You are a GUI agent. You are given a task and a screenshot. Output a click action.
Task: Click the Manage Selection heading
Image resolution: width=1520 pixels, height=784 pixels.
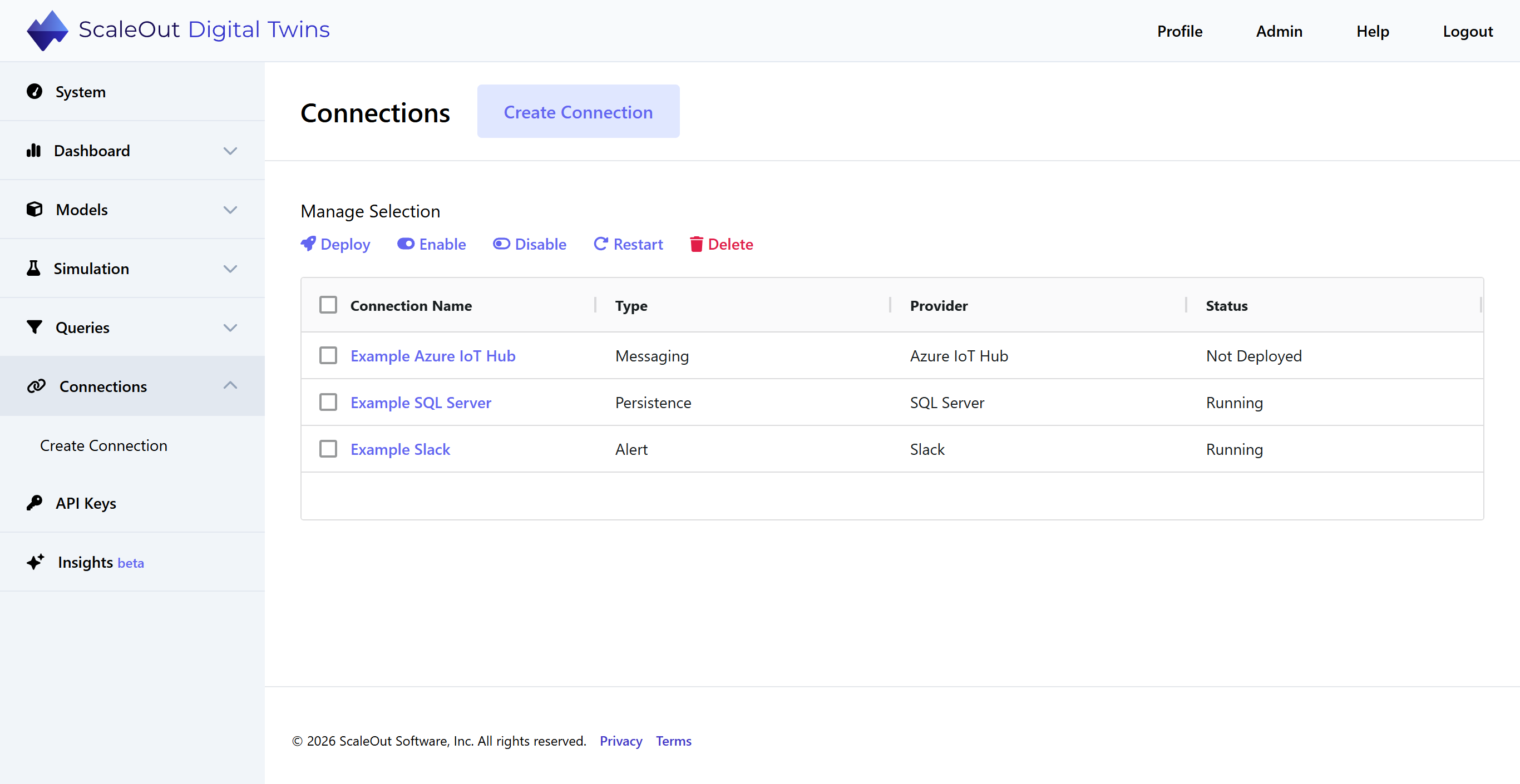click(x=370, y=211)
